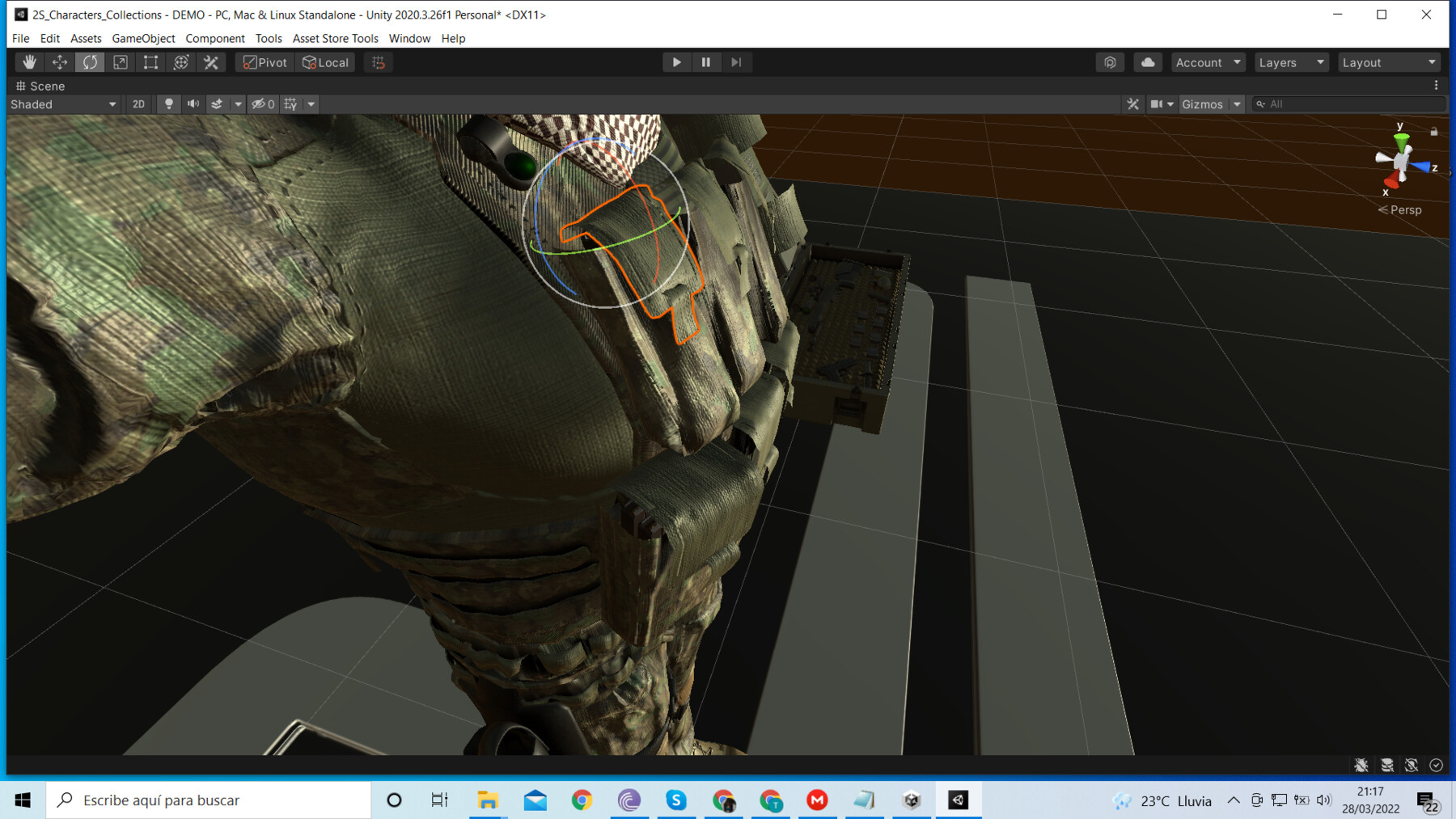Click the bug icon in status bar

(1361, 765)
